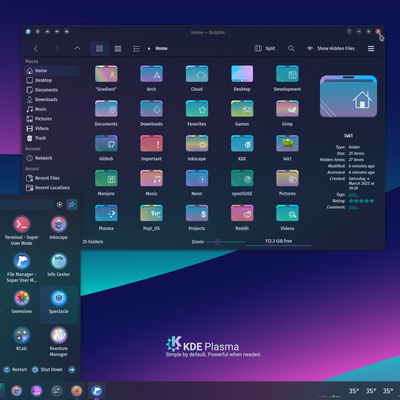Viewport: 400px width, 400px height.
Task: Open Pictures in Places panel
Action: (52, 119)
